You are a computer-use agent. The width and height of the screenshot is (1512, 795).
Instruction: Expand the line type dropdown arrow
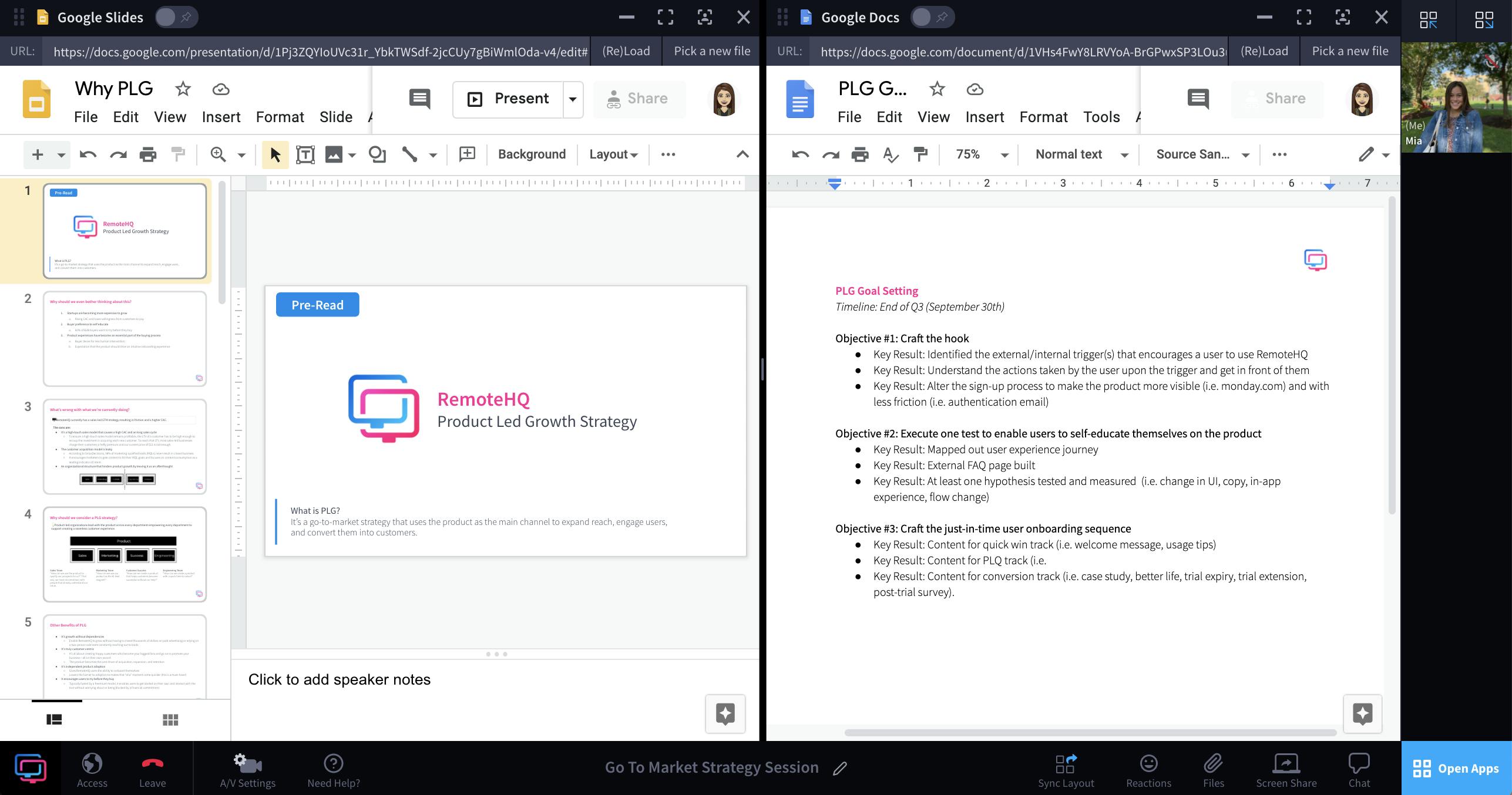click(x=433, y=155)
